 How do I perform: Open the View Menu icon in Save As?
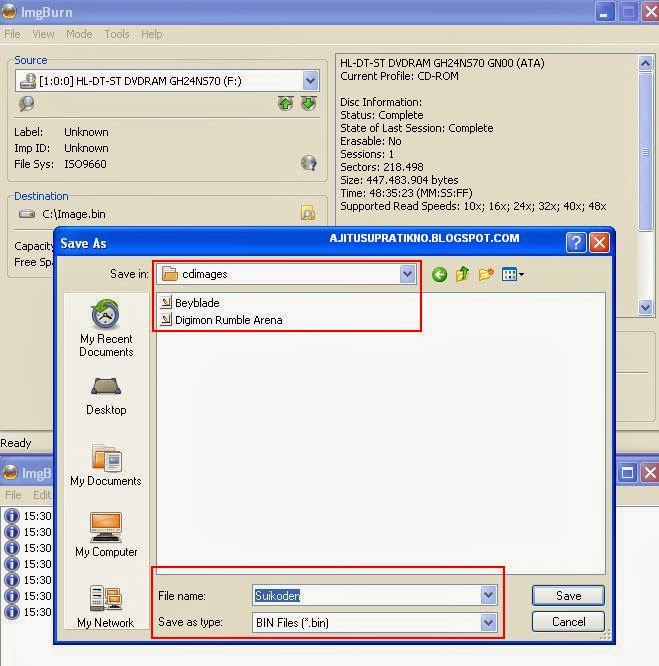point(513,274)
